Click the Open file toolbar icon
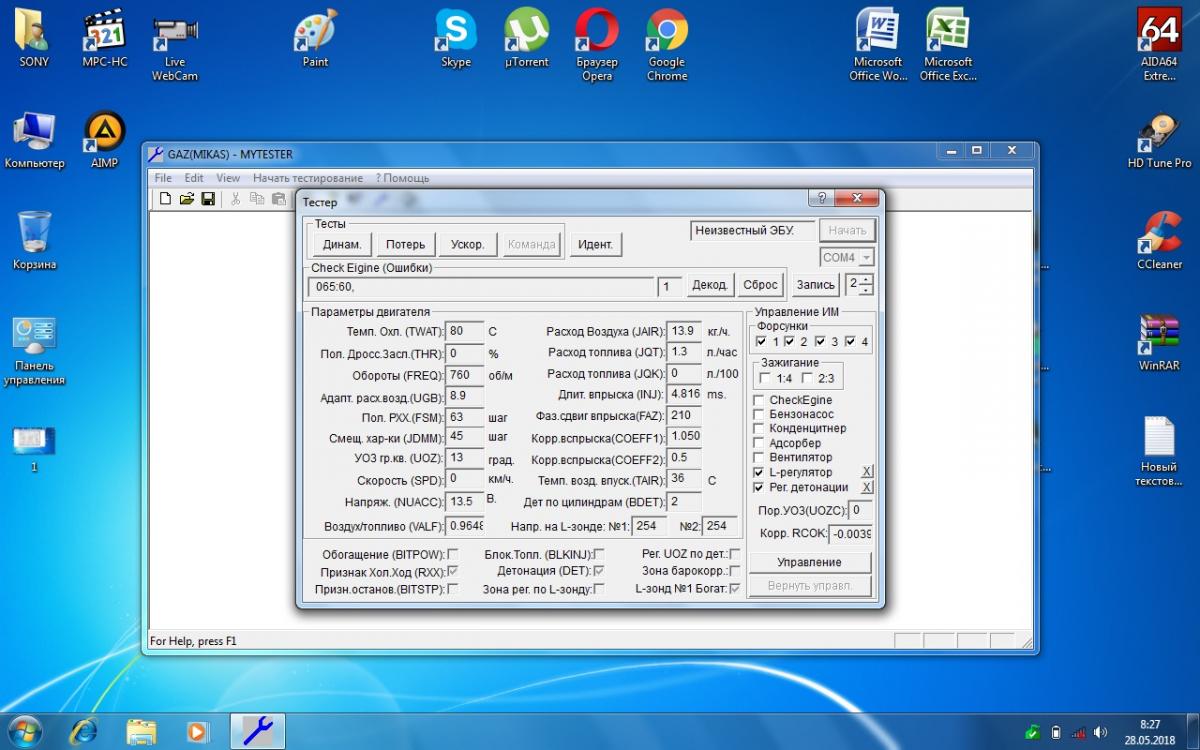Viewport: 1200px width, 750px height. [187, 199]
